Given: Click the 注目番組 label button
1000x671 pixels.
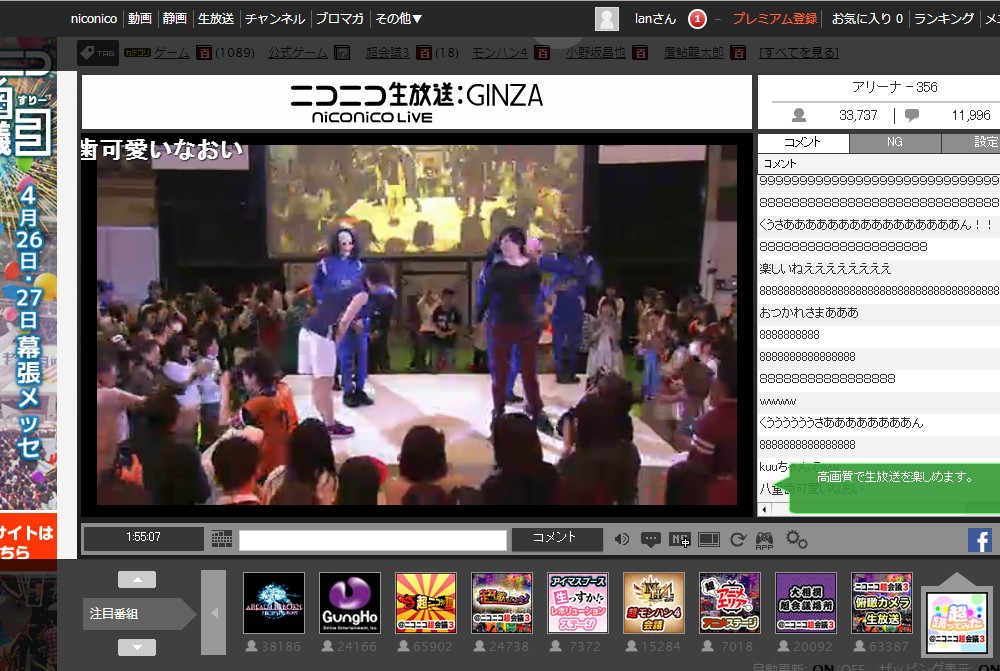Looking at the screenshot, I should click(x=138, y=614).
